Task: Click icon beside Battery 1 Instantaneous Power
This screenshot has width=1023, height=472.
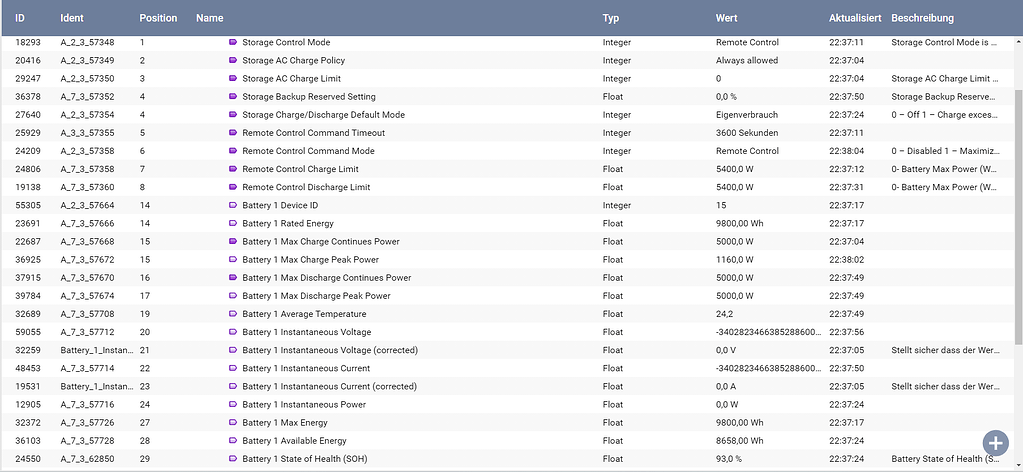Action: (x=233, y=405)
